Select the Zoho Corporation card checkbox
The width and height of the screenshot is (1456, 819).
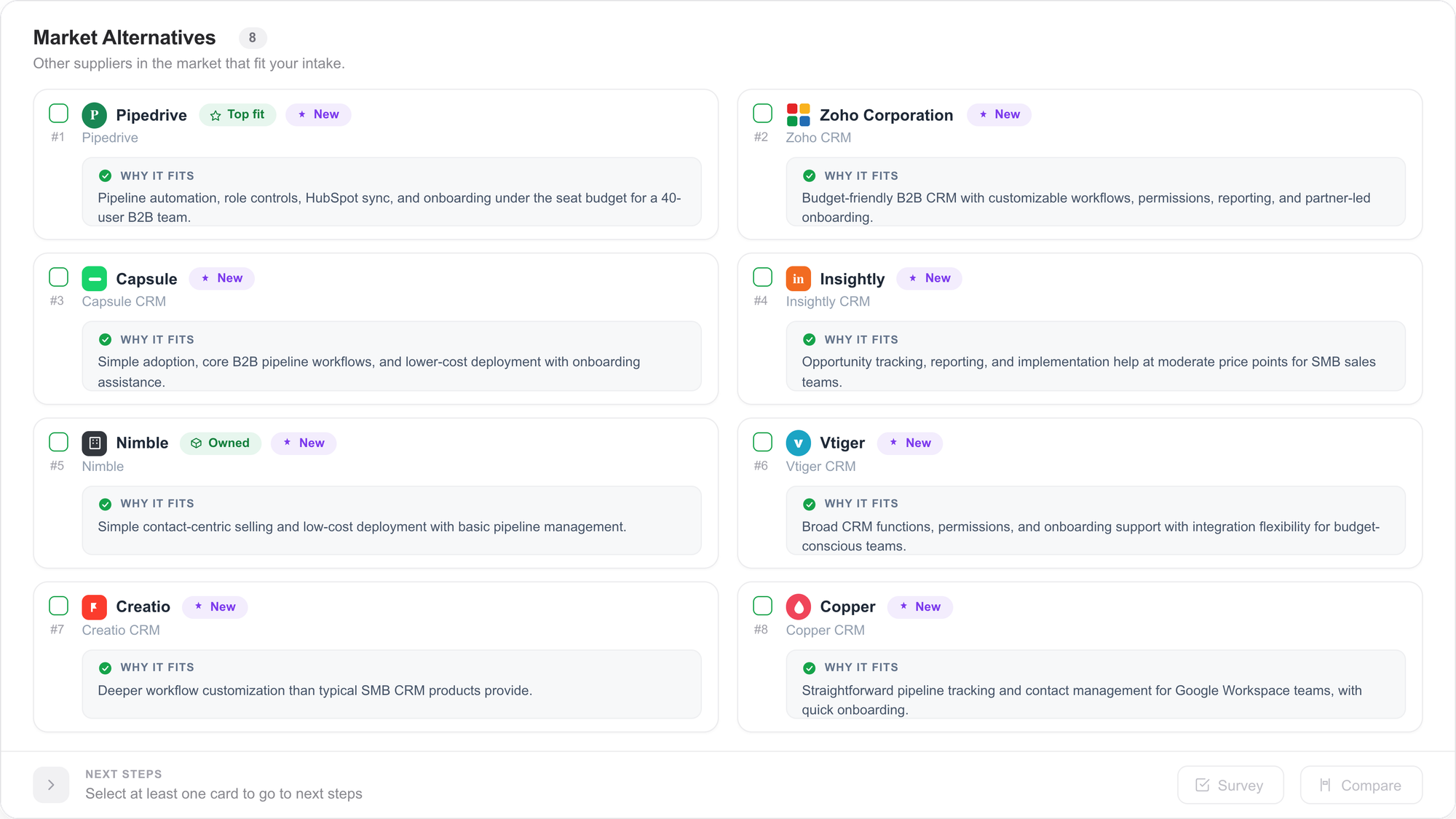pyautogui.click(x=762, y=114)
